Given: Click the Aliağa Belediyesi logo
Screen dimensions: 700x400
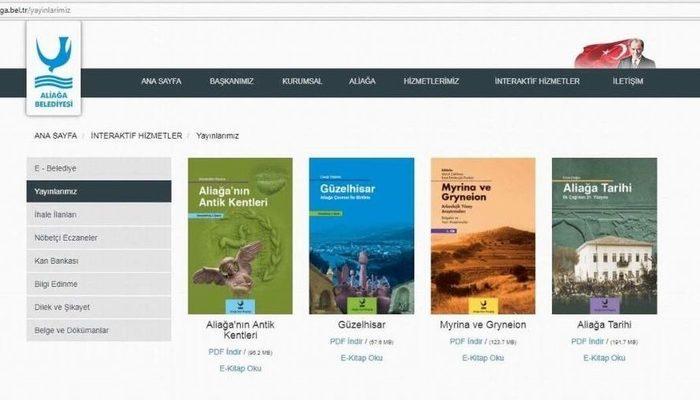Looking at the screenshot, I should (x=55, y=68).
